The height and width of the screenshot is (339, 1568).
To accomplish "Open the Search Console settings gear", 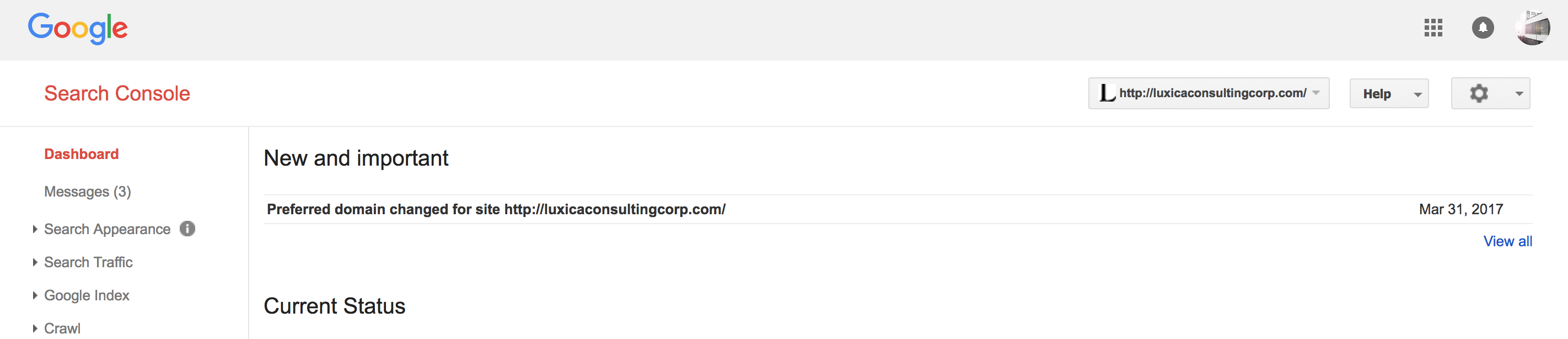I will 1479,93.
